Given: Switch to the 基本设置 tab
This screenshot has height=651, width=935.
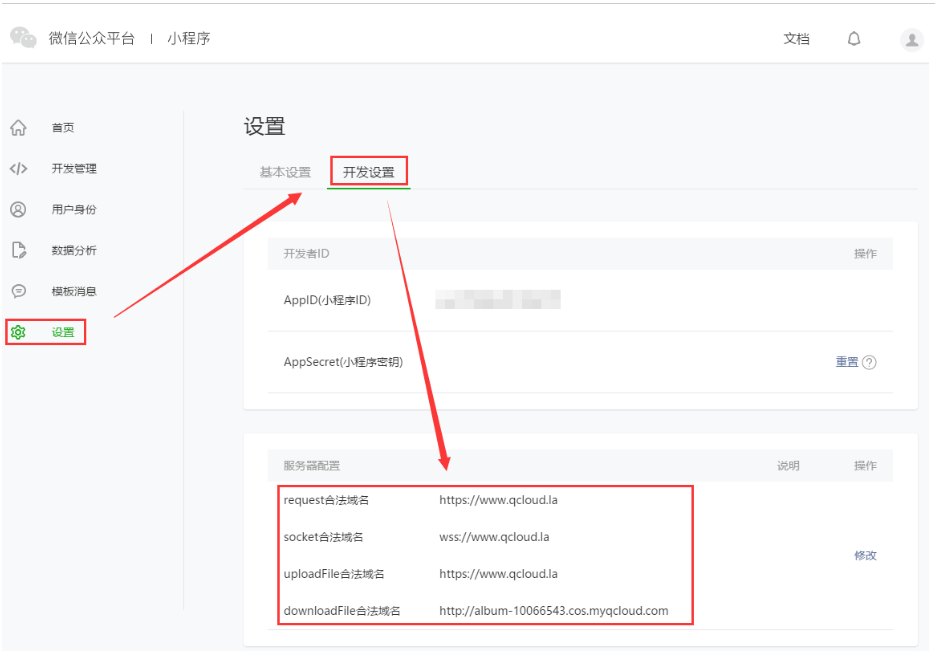Looking at the screenshot, I should 285,172.
